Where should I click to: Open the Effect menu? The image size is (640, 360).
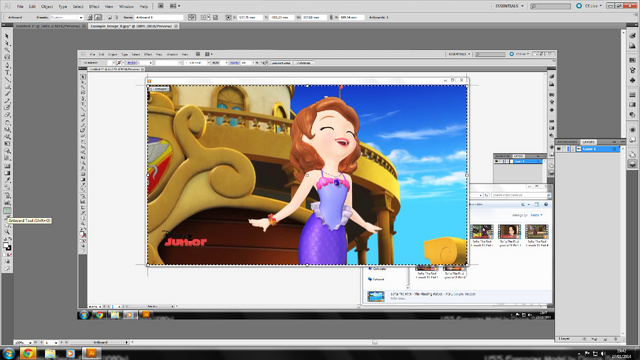click(94, 7)
